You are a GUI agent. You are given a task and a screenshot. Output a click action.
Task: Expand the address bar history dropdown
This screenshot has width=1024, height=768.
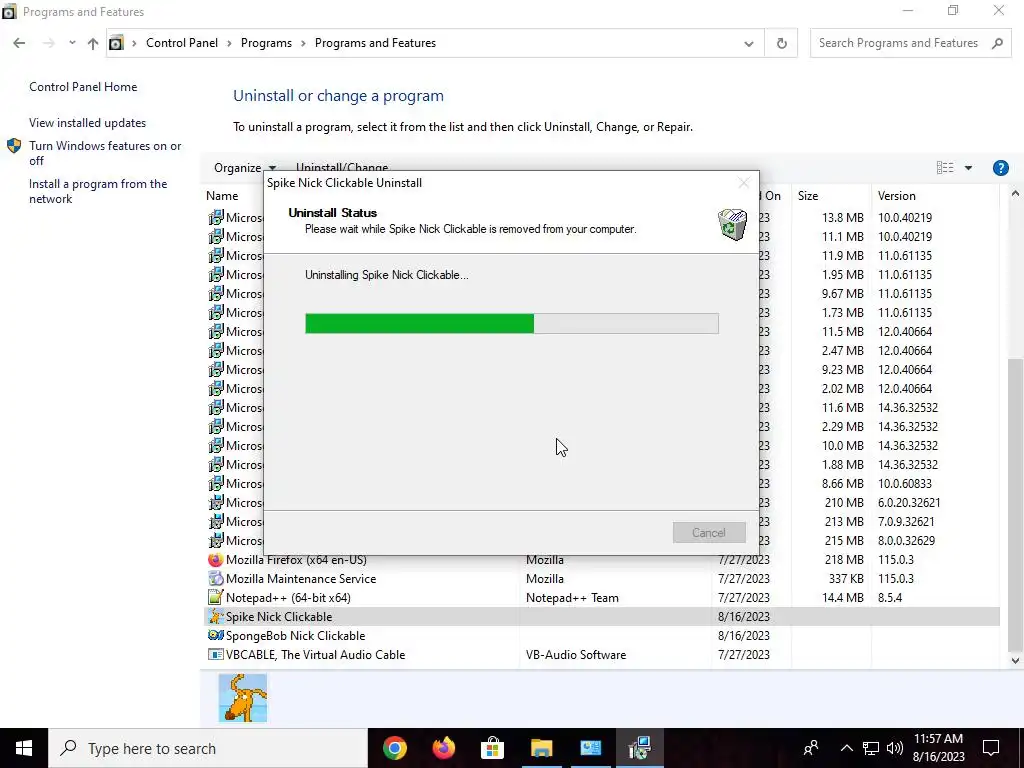pos(748,44)
